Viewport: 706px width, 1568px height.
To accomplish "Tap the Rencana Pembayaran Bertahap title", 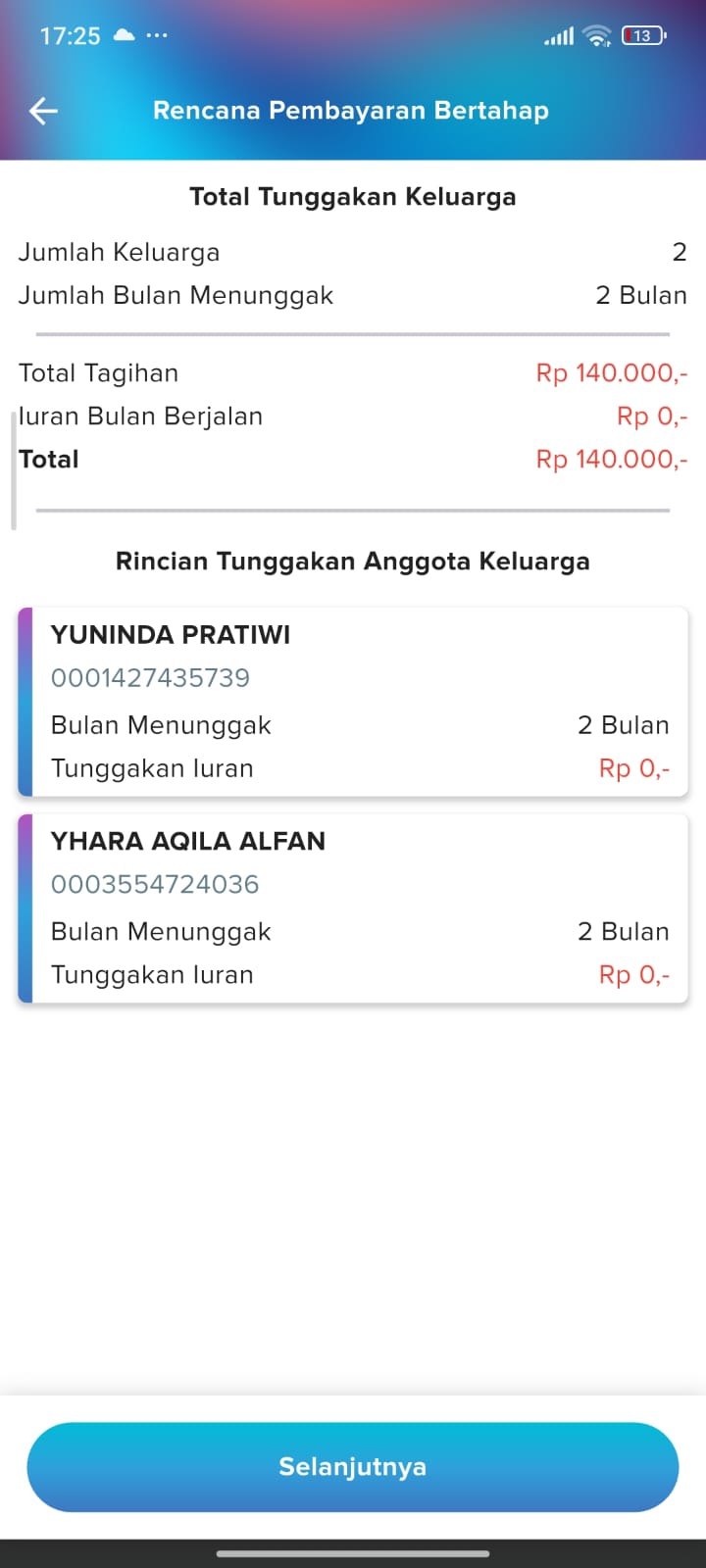I will pyautogui.click(x=351, y=111).
